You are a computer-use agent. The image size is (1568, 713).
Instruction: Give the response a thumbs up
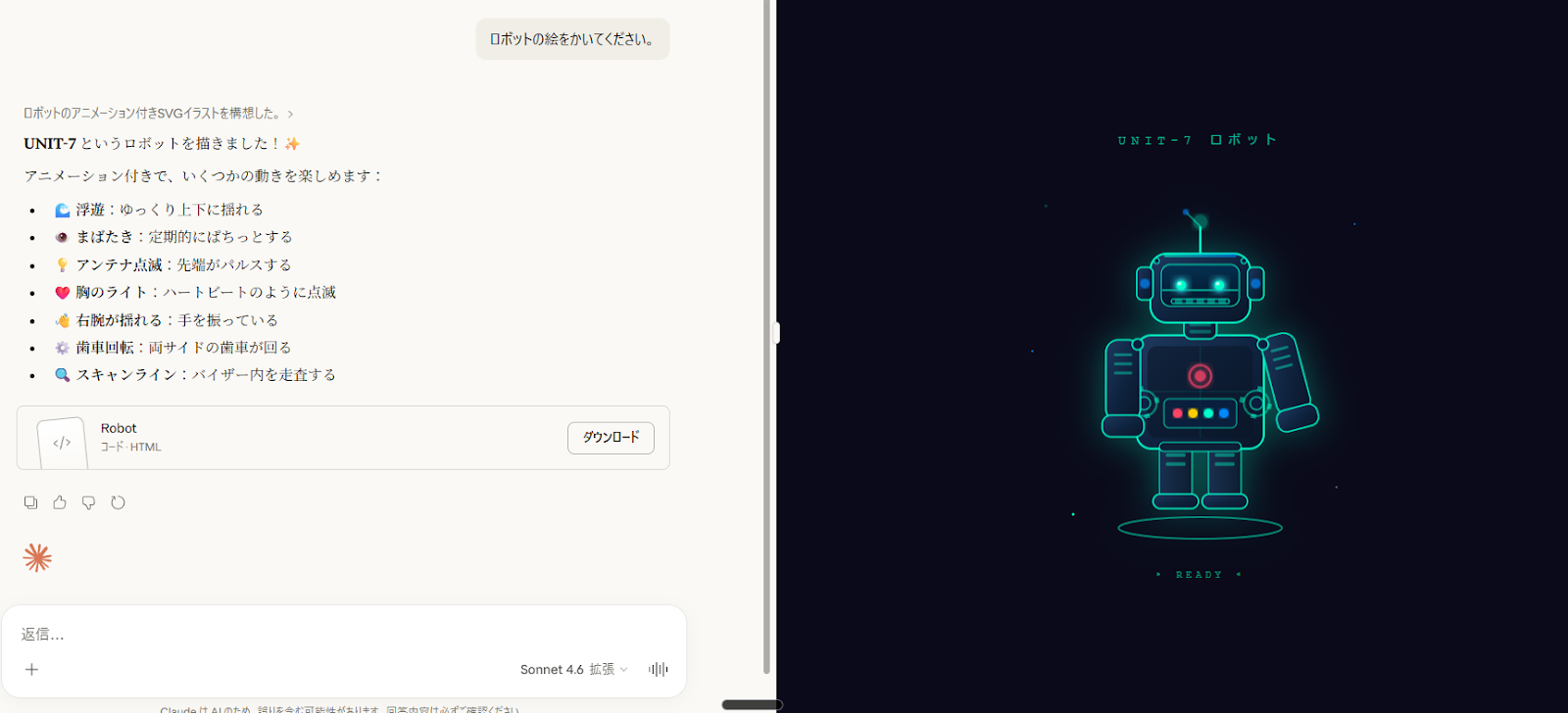pyautogui.click(x=60, y=502)
